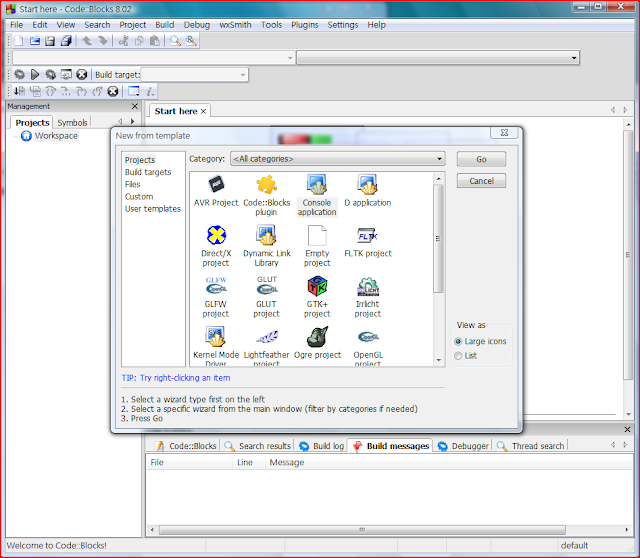Click the Debugging windows icon
This screenshot has height=558, width=640.
(134, 91)
